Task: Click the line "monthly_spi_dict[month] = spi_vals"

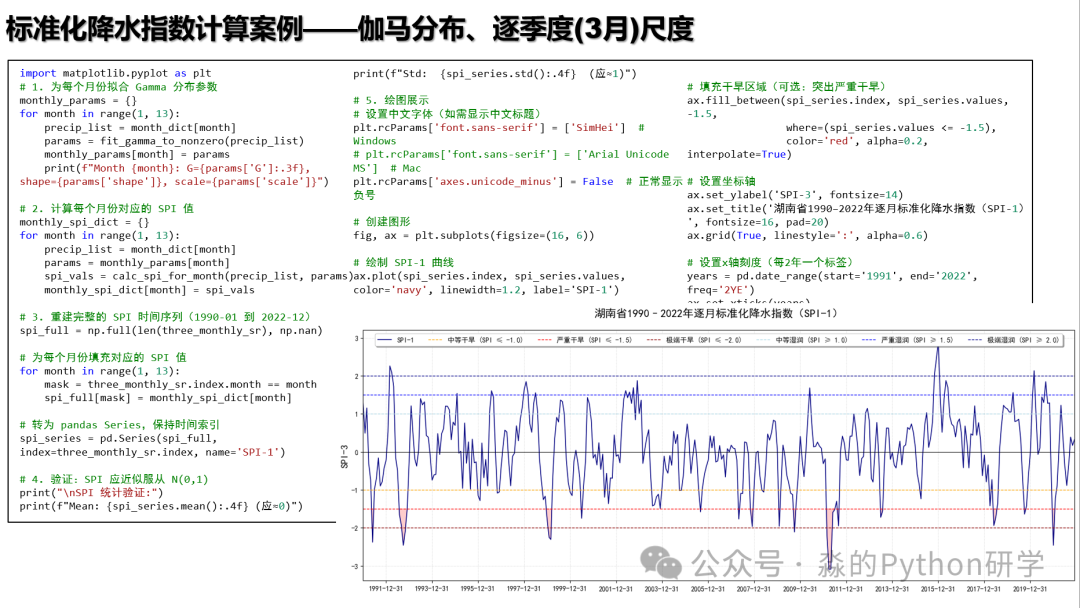Action: pyautogui.click(x=149, y=290)
